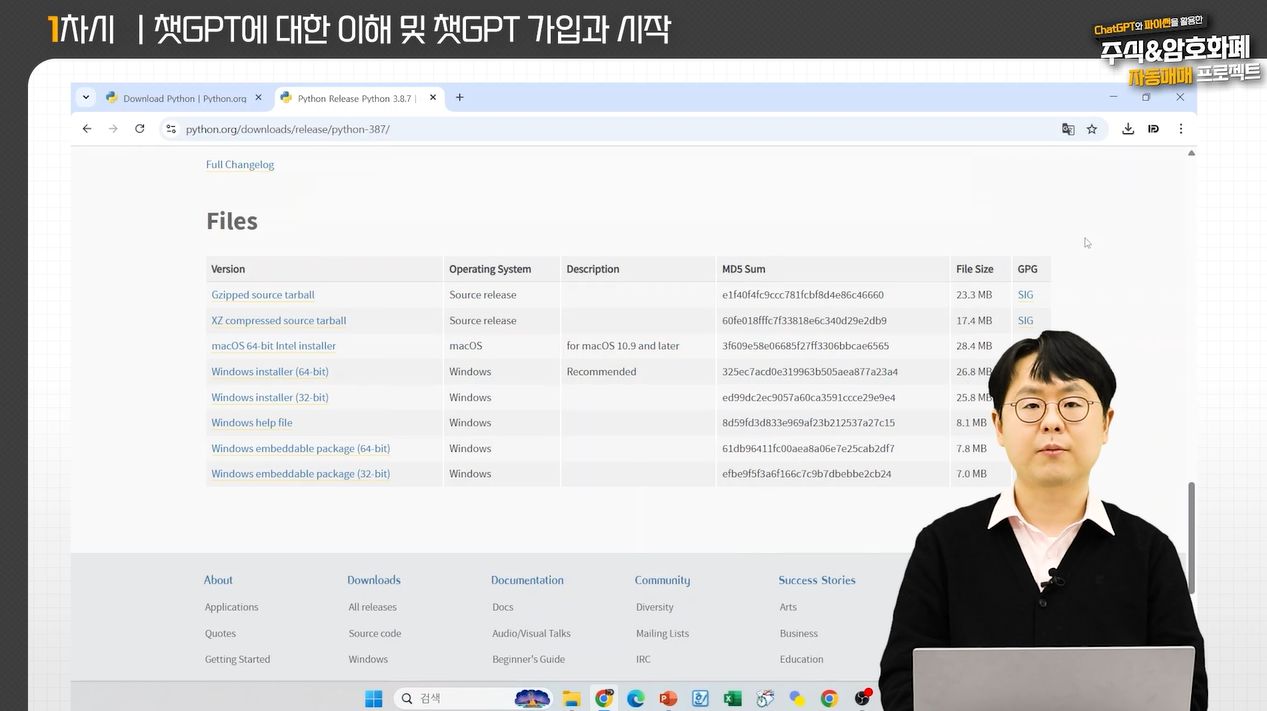Open the second Chrome icon next to OBS

(x=829, y=698)
